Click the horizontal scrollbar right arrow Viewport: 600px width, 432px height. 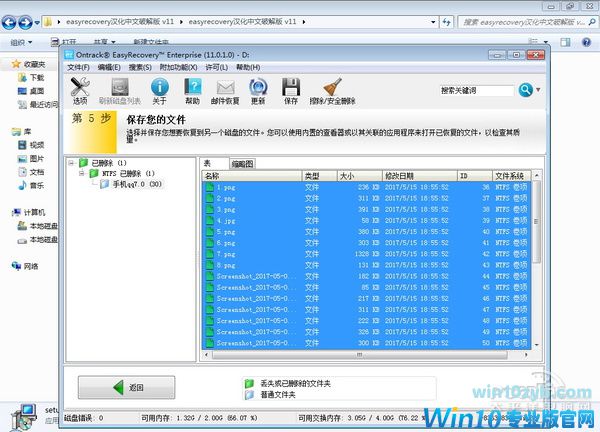pos(526,355)
